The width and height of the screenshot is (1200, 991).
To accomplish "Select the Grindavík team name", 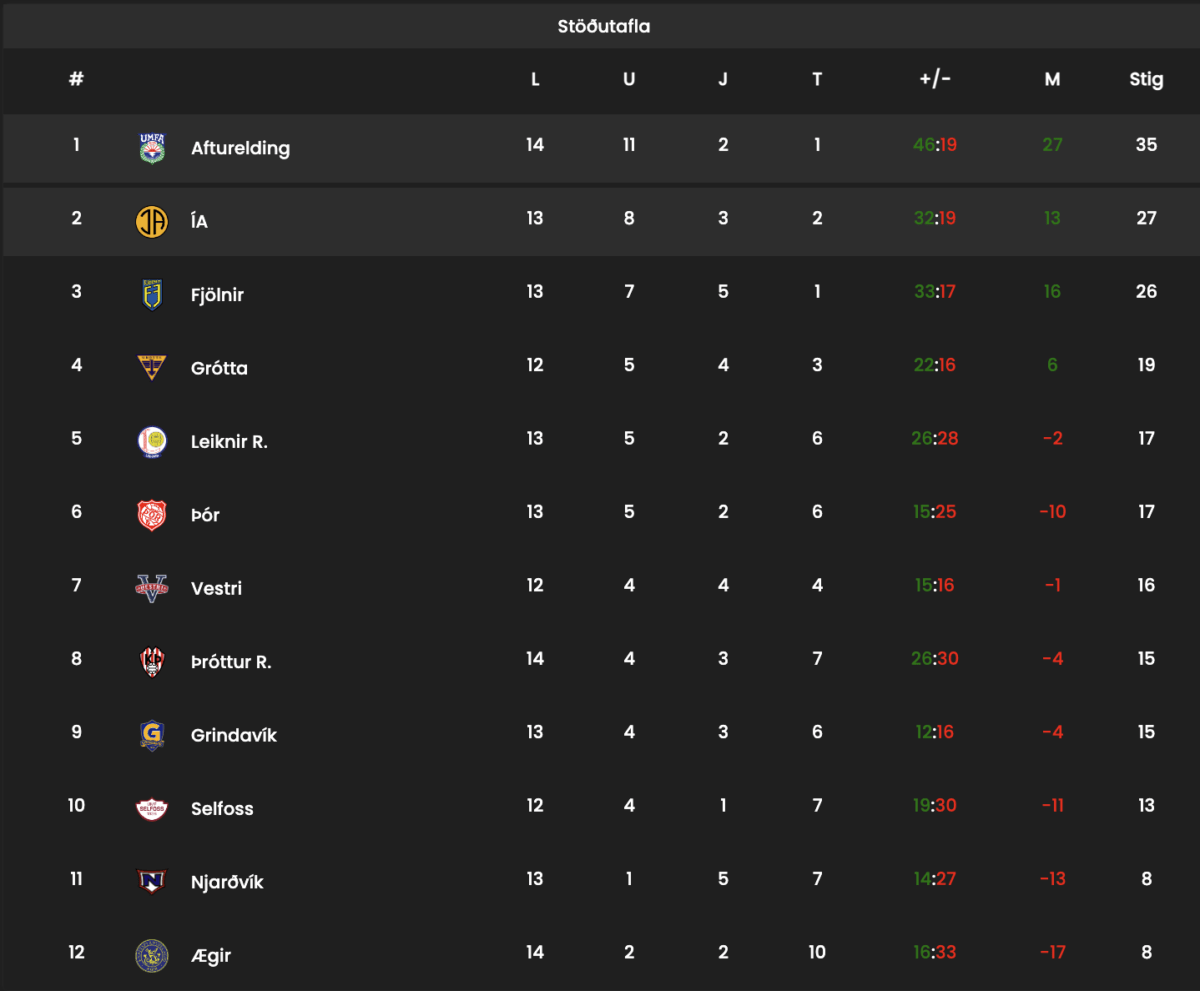I will coord(234,735).
